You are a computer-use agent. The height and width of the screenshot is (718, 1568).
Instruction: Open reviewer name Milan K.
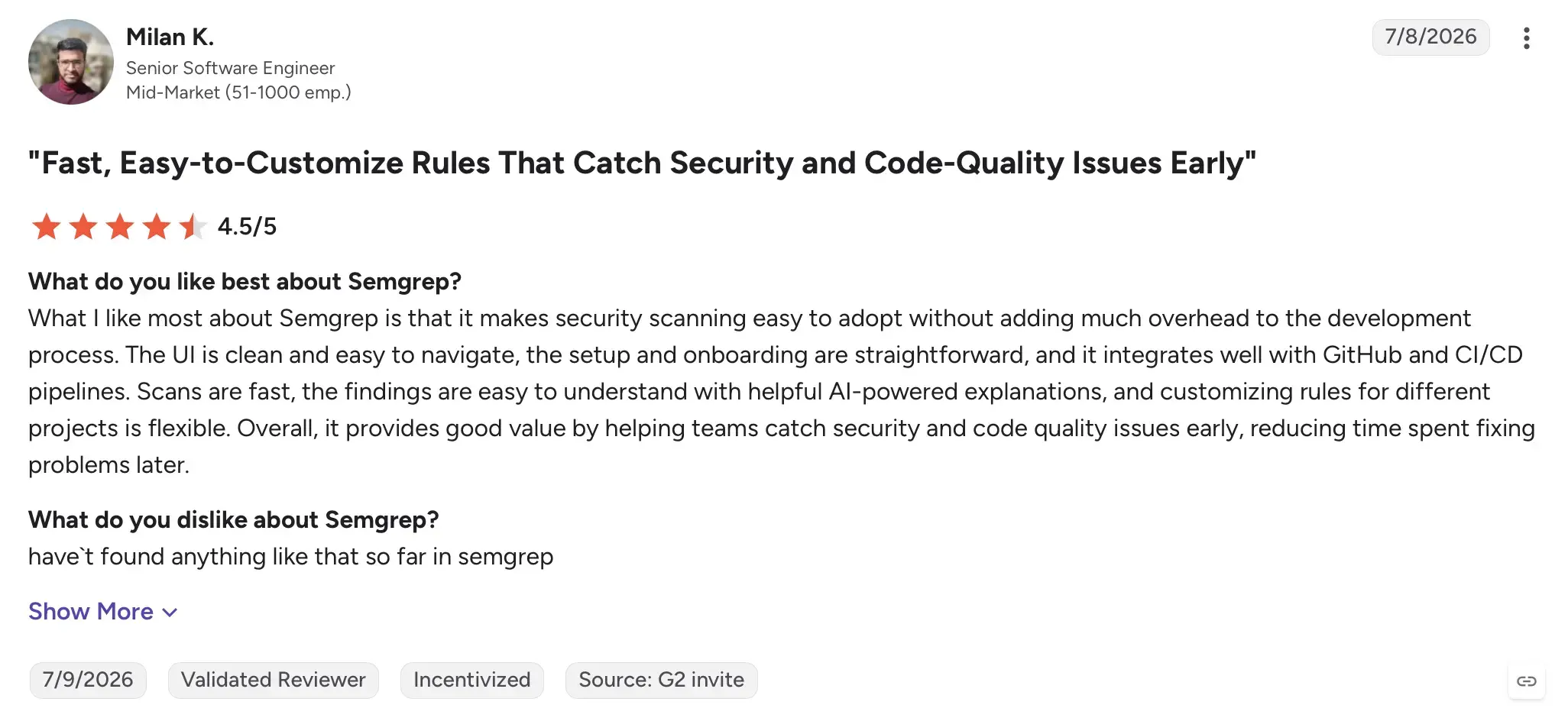tap(170, 37)
